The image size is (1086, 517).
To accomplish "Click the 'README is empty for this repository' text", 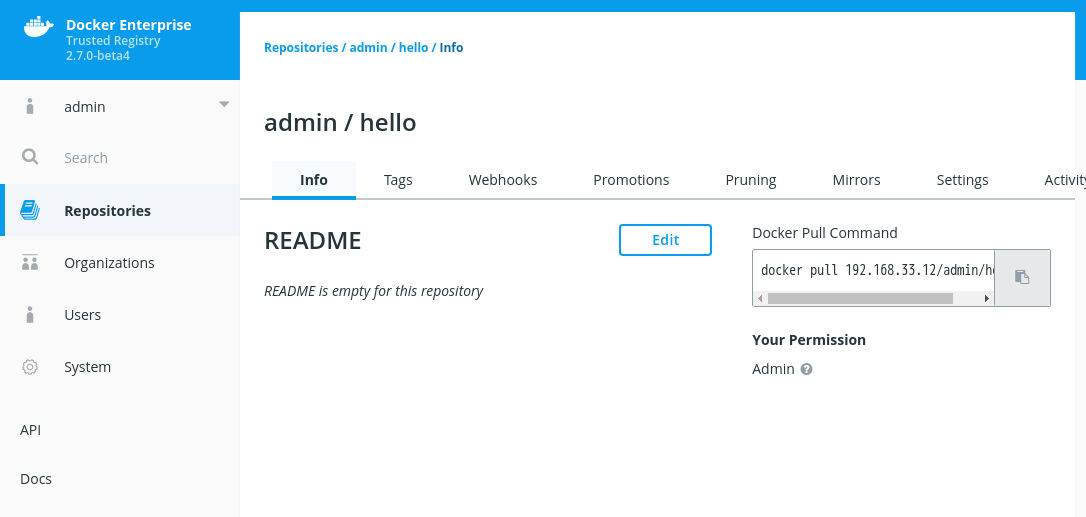I will [373, 291].
